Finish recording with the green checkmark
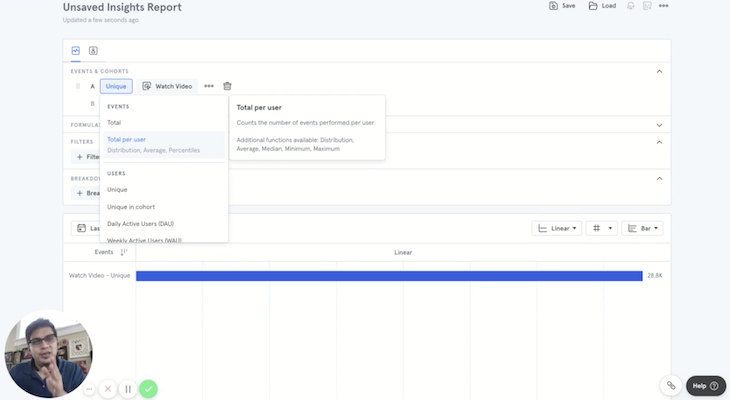This screenshot has height=400, width=730. [x=148, y=389]
